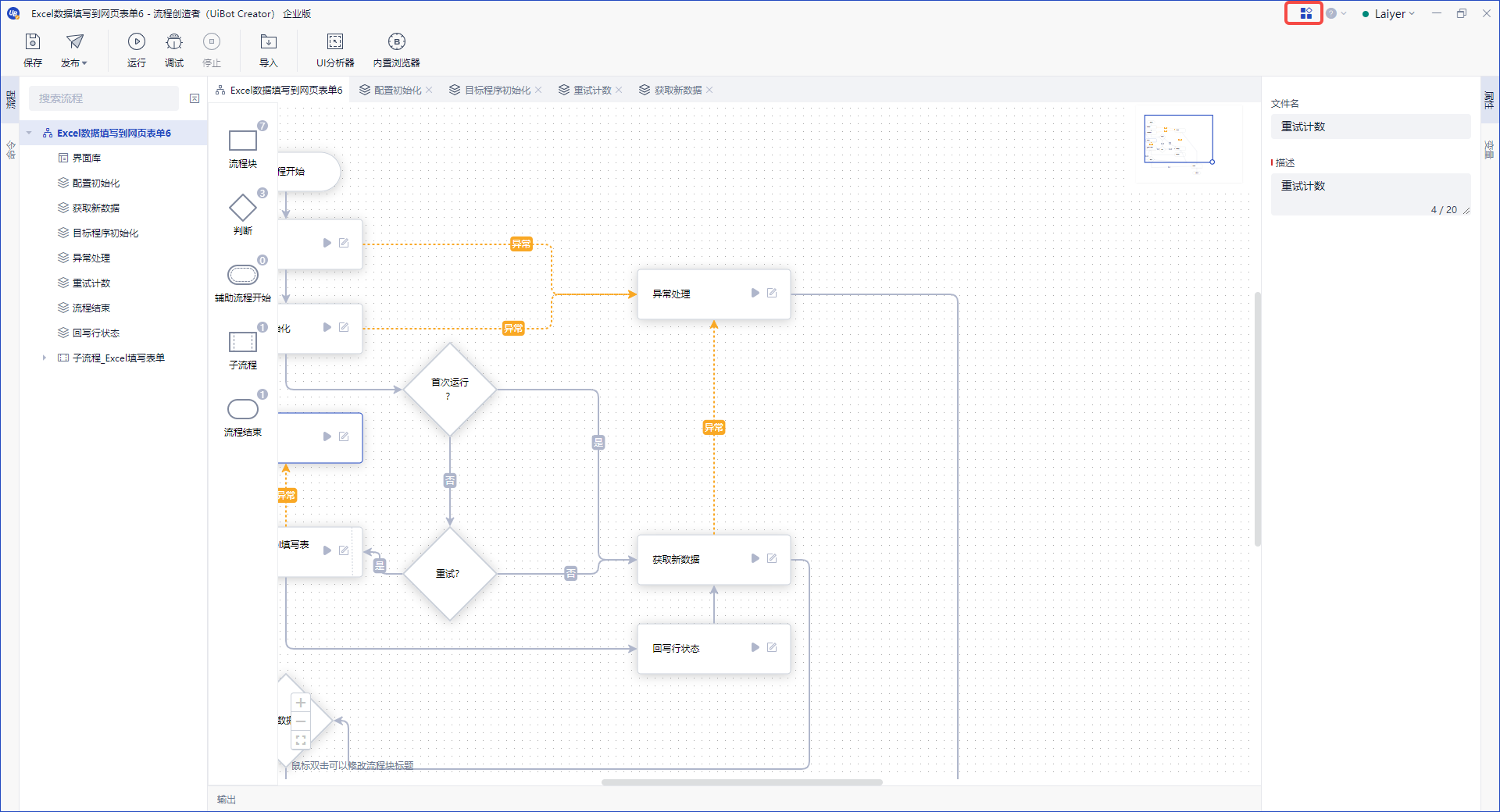Image resolution: width=1500 pixels, height=812 pixels.
Task: Open the 变量 side tab on right edge
Action: [1489, 149]
